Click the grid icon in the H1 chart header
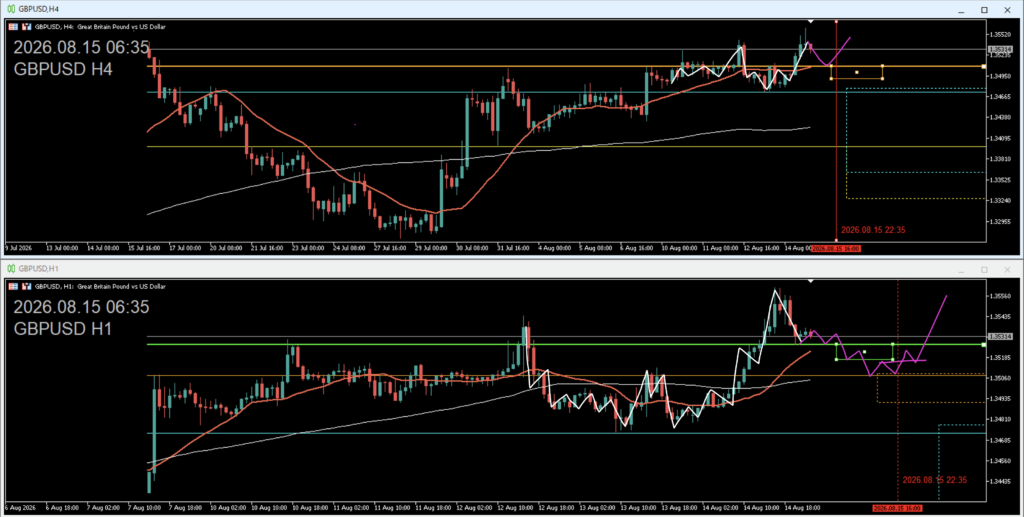The image size is (1024, 517). click(13, 287)
